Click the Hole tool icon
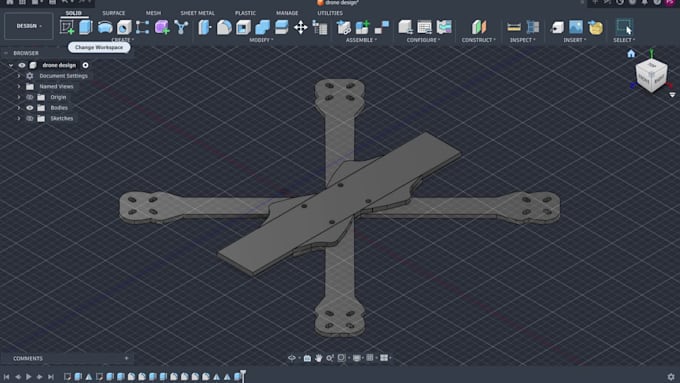This screenshot has height=383, width=680. pyautogui.click(x=124, y=27)
